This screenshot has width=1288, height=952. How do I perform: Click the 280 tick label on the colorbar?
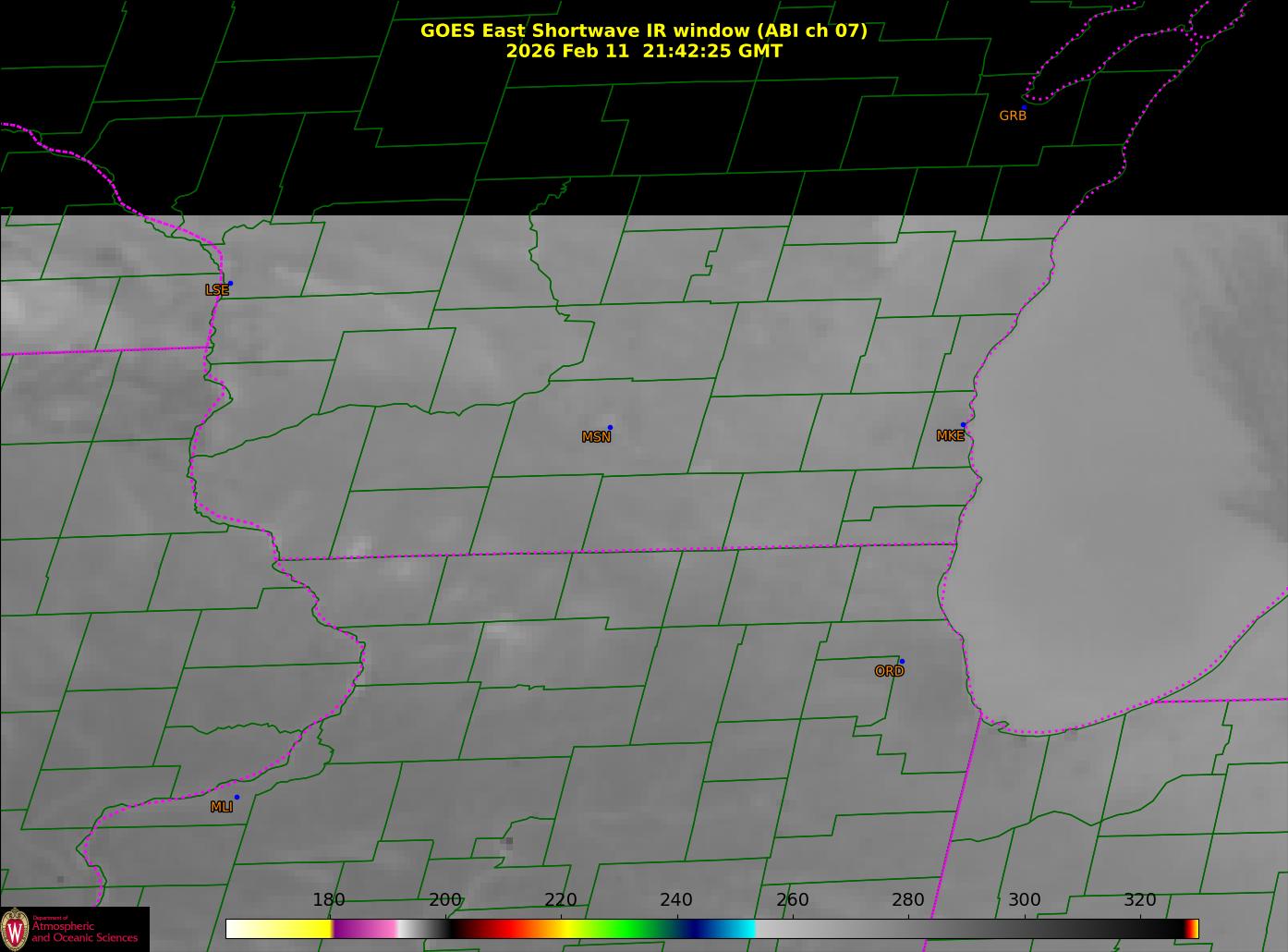point(908,900)
